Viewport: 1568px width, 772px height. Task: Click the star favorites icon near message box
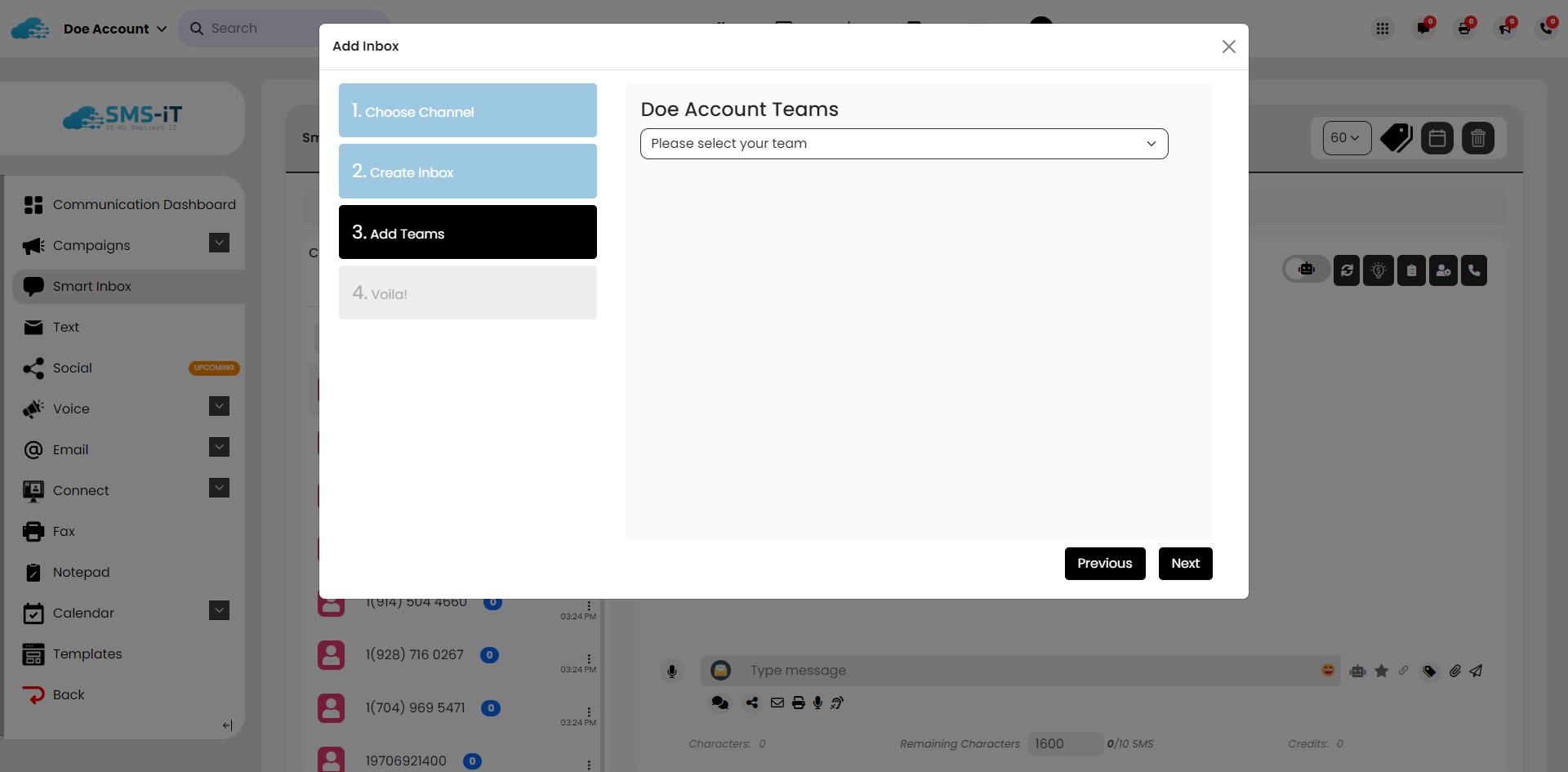click(x=1382, y=671)
